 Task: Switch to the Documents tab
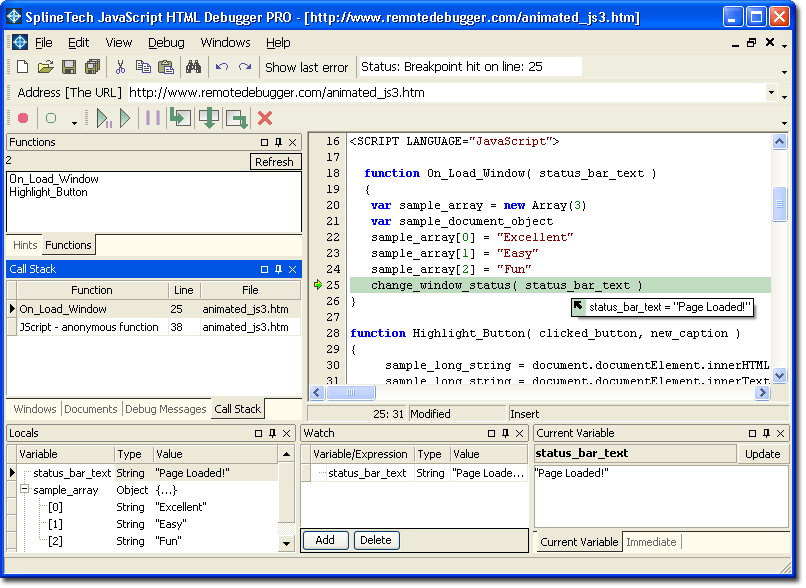(x=90, y=409)
